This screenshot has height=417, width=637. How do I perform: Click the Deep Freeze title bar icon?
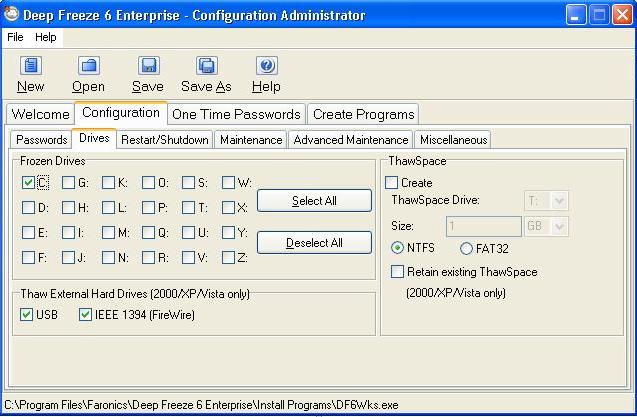[11, 14]
